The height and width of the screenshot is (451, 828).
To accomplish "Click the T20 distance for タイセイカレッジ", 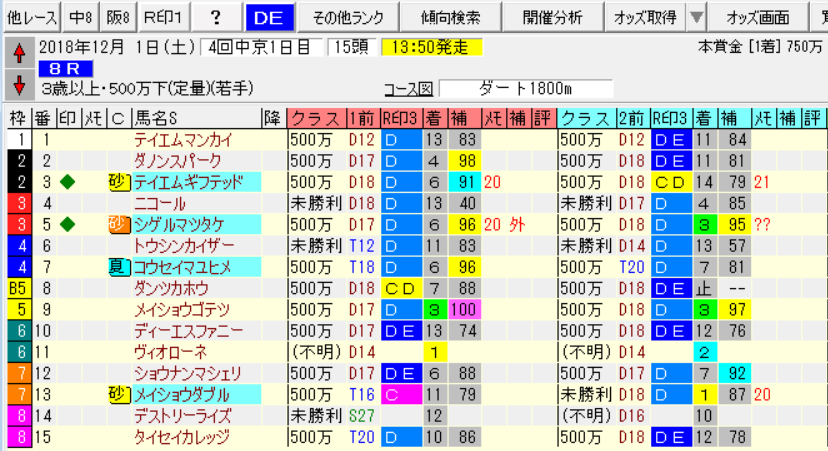I will point(362,437).
